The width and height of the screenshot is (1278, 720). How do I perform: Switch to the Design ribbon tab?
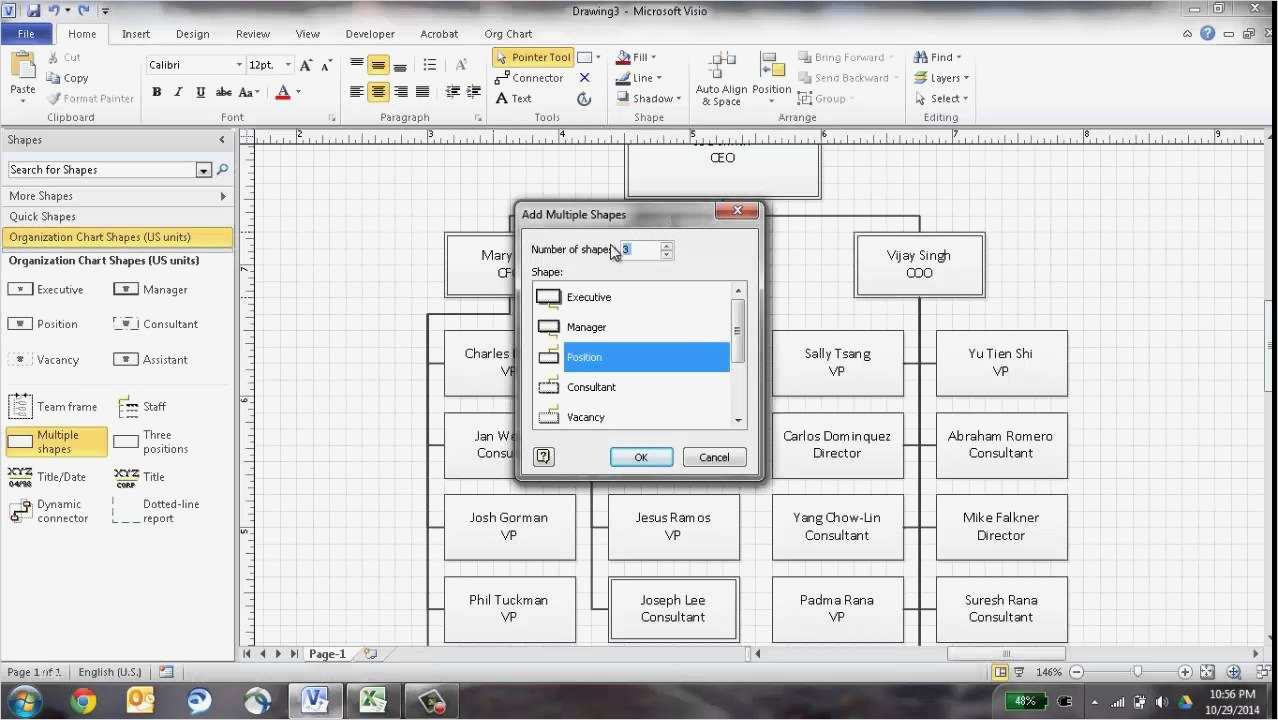[193, 34]
